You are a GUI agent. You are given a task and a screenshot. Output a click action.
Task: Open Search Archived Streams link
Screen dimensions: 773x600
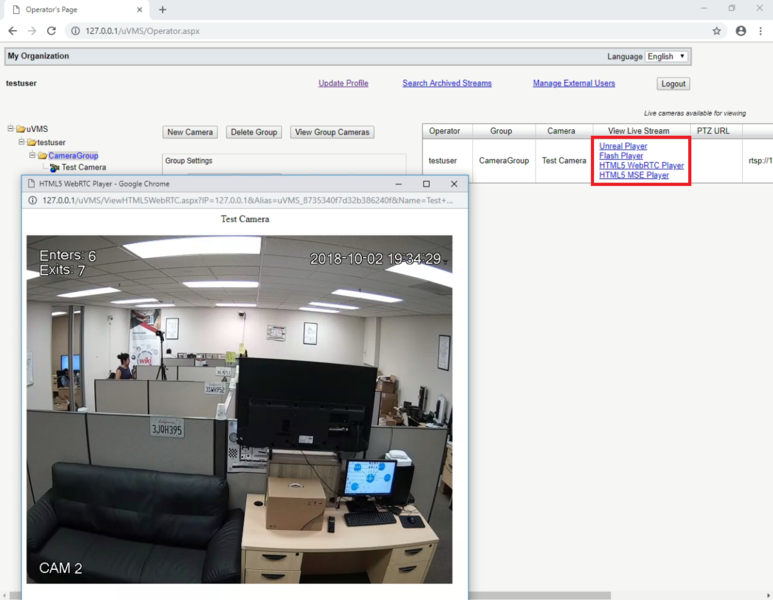(x=447, y=83)
